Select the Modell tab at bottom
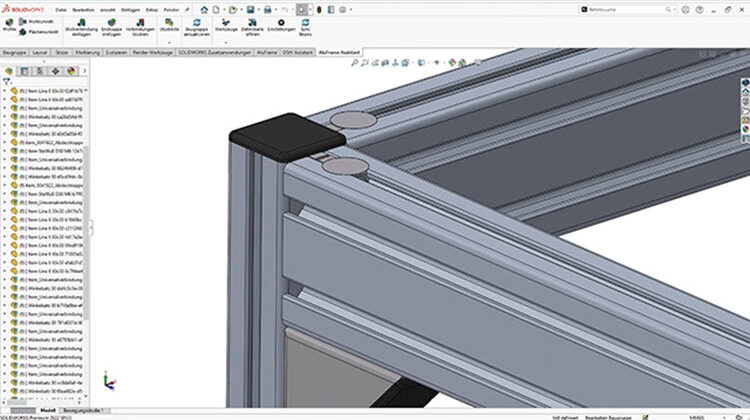 tap(47, 410)
